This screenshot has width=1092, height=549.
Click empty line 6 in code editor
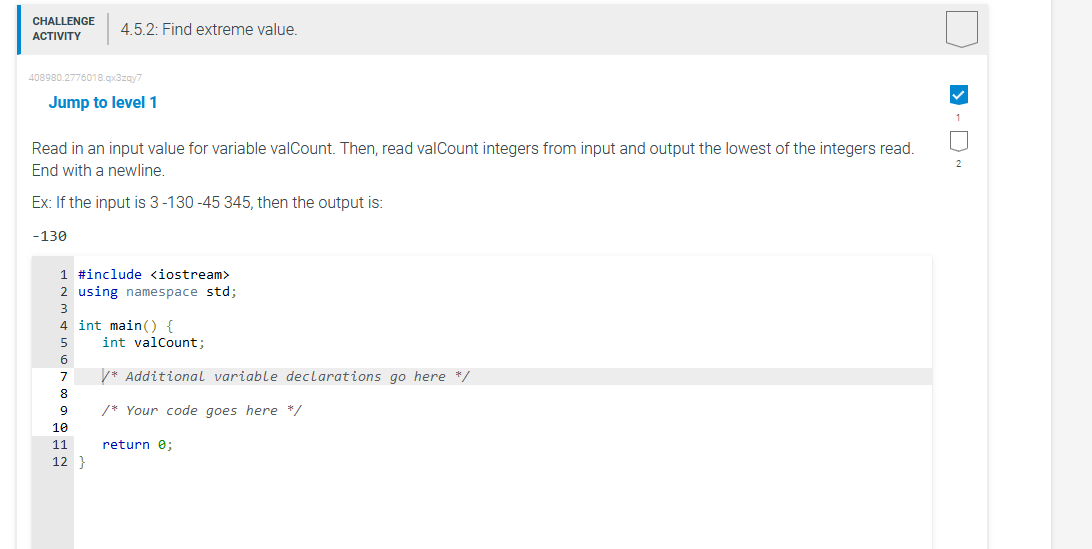501,359
